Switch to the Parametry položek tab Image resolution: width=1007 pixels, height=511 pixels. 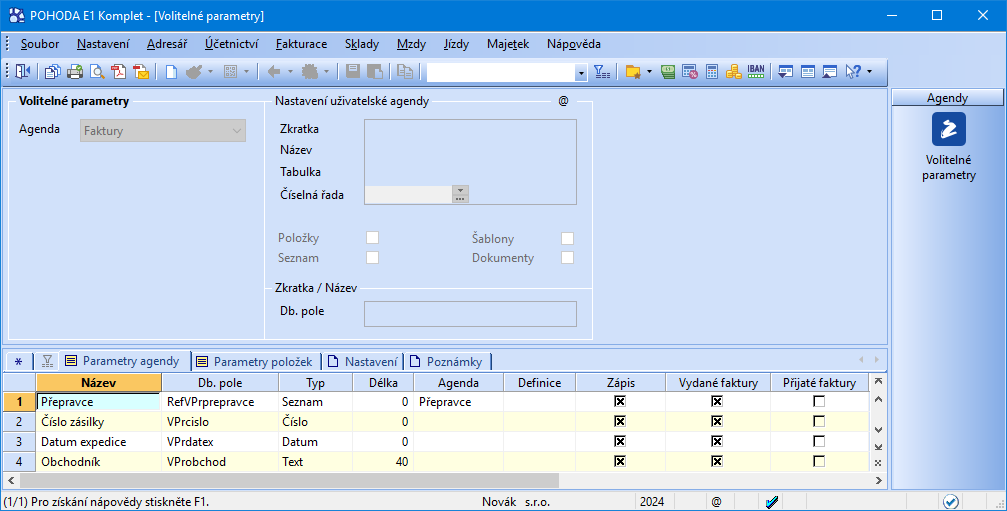tap(255, 361)
